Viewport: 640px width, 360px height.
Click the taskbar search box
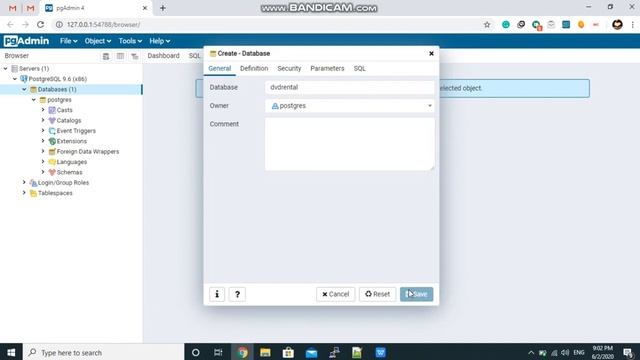click(x=104, y=352)
